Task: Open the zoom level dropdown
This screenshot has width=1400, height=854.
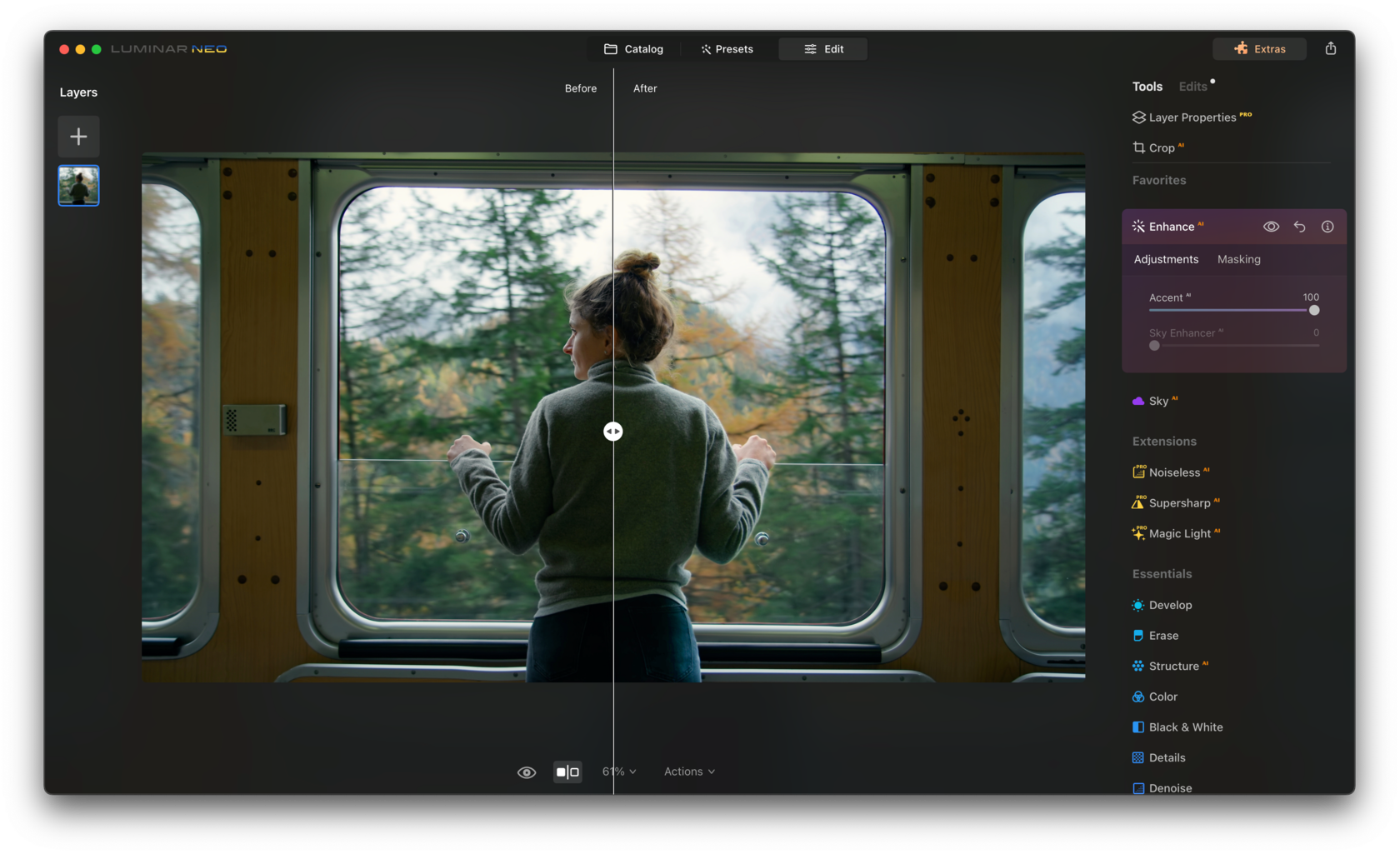Action: (x=617, y=772)
